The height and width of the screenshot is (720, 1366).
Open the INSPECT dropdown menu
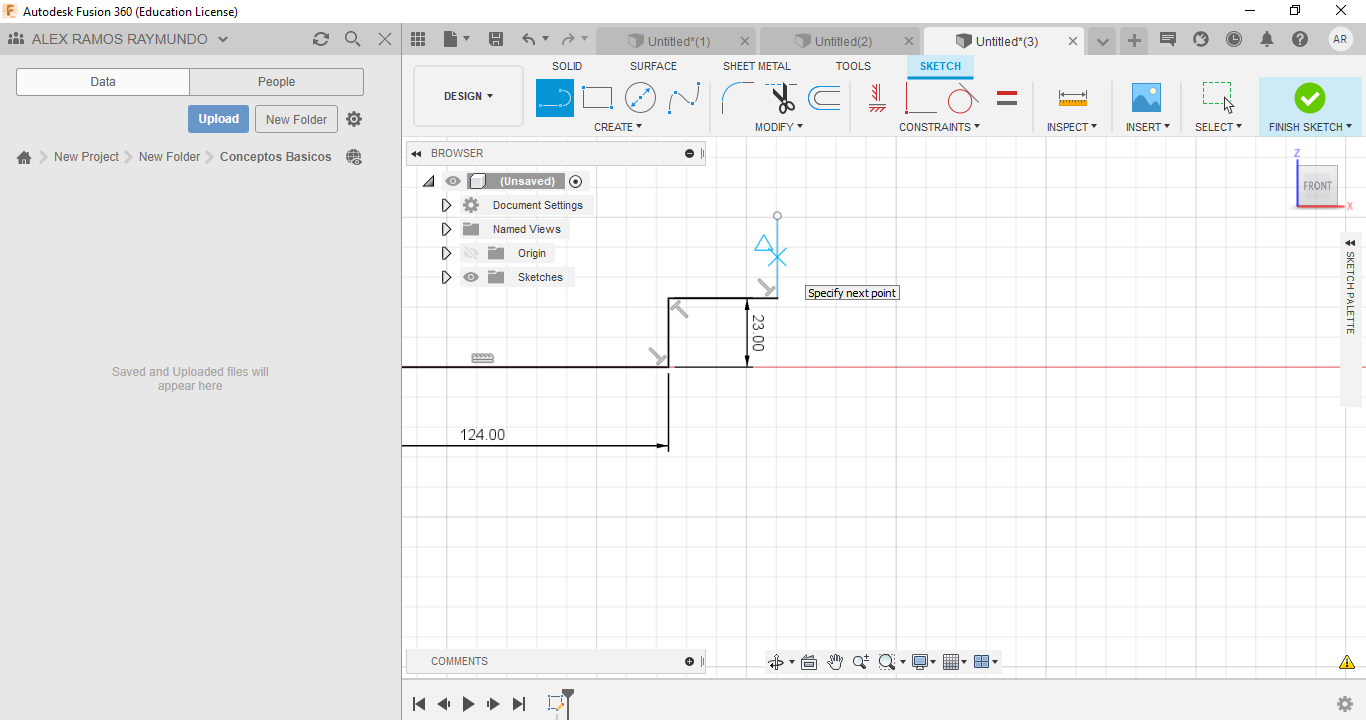coord(1072,127)
